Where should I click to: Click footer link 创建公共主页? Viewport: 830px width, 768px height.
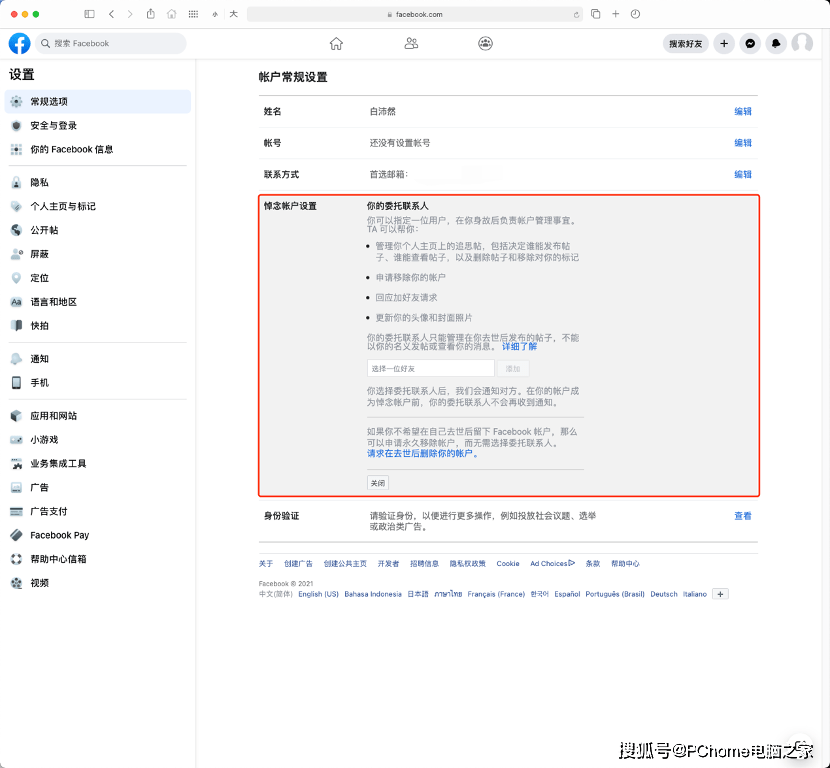(345, 564)
